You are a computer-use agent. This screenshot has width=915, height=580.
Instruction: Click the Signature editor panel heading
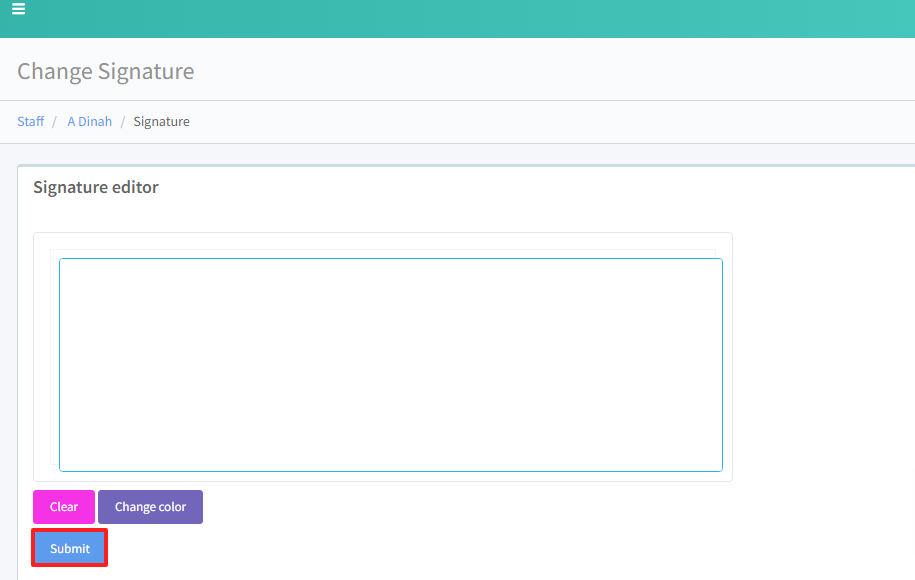point(96,187)
